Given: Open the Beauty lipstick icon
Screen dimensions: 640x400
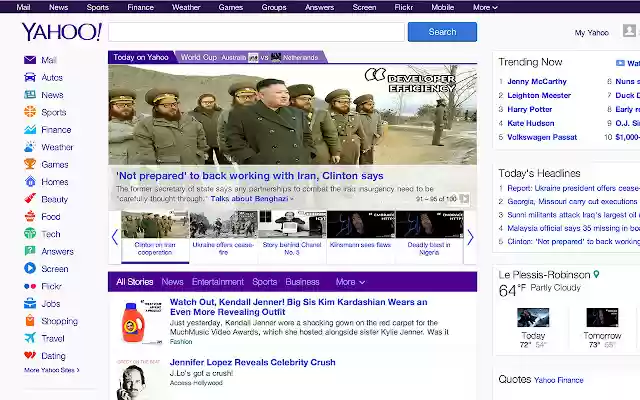Looking at the screenshot, I should pos(30,199).
